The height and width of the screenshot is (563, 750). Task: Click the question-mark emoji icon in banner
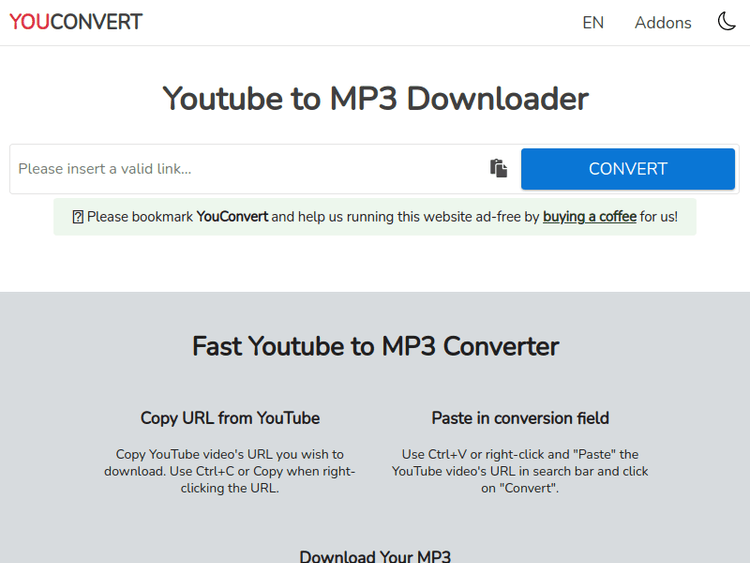pos(78,217)
